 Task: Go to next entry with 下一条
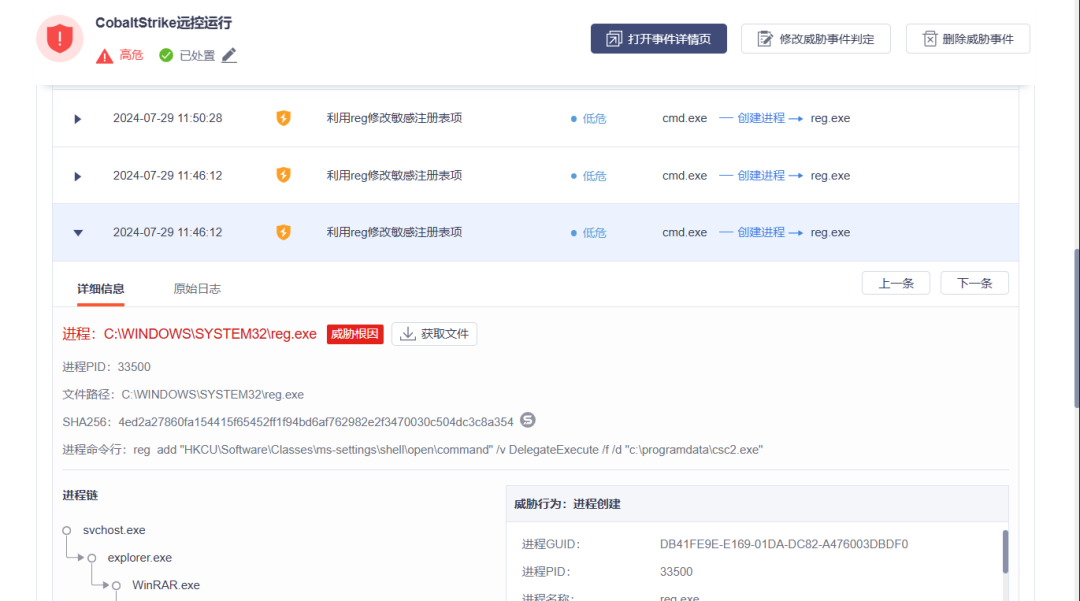974,283
